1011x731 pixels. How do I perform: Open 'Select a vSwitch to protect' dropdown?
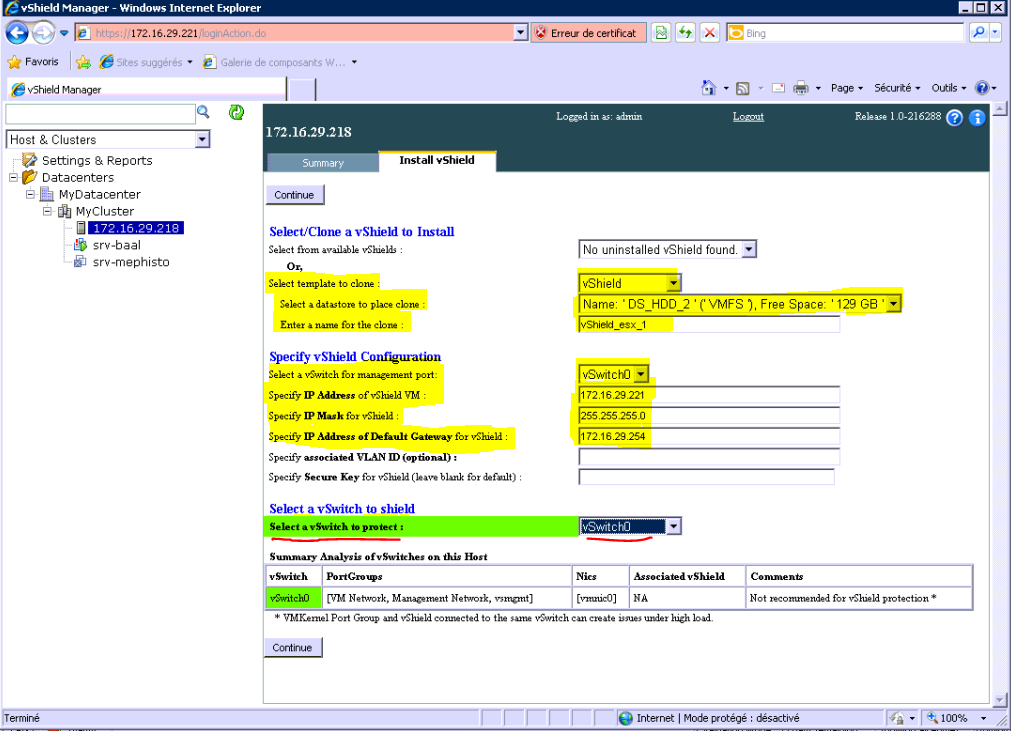674,526
